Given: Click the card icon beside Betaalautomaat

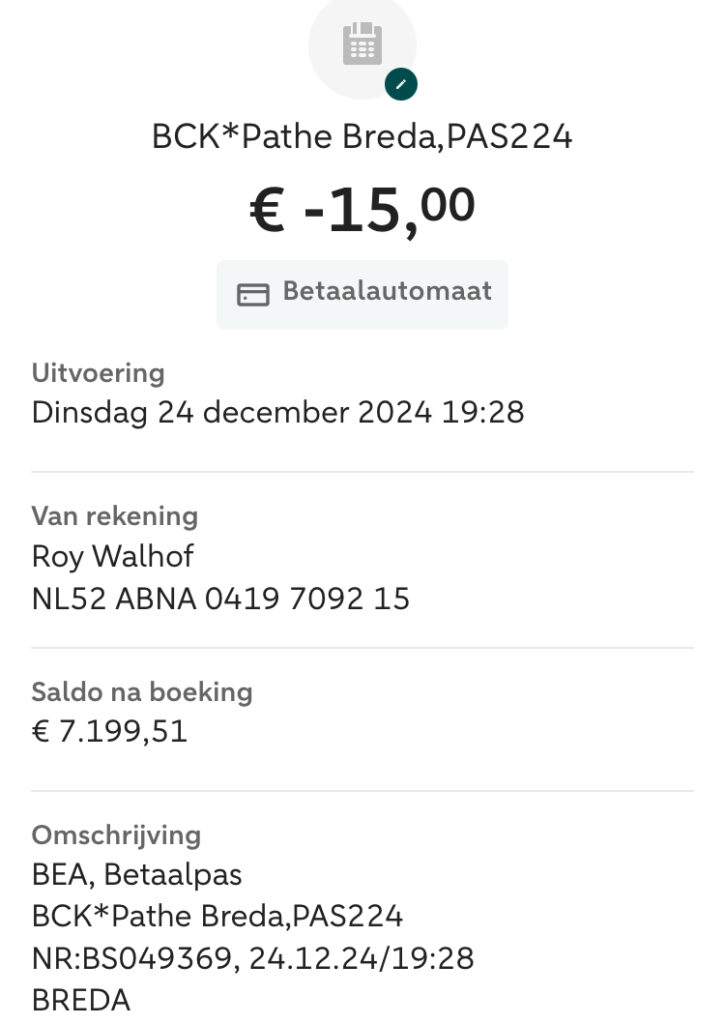Looking at the screenshot, I should tap(253, 294).
